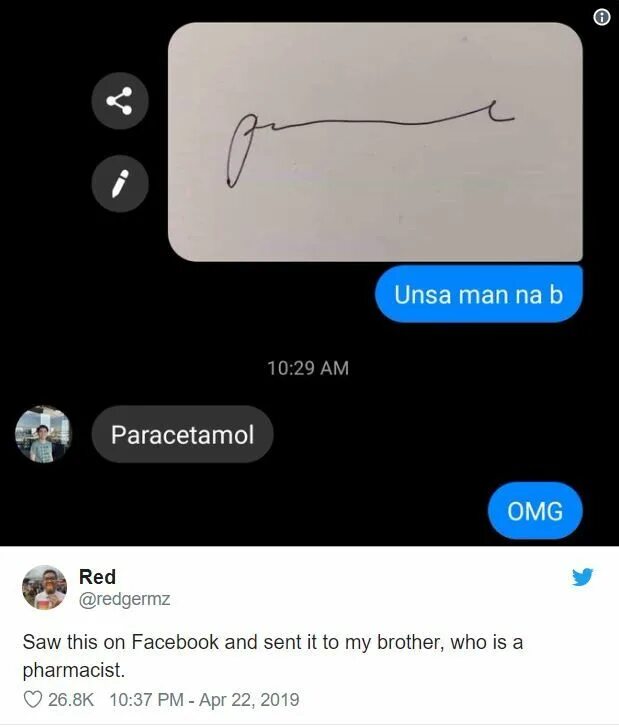Viewport: 619px width, 728px height.
Task: Select the 'OMG' message bubble
Action: [535, 511]
